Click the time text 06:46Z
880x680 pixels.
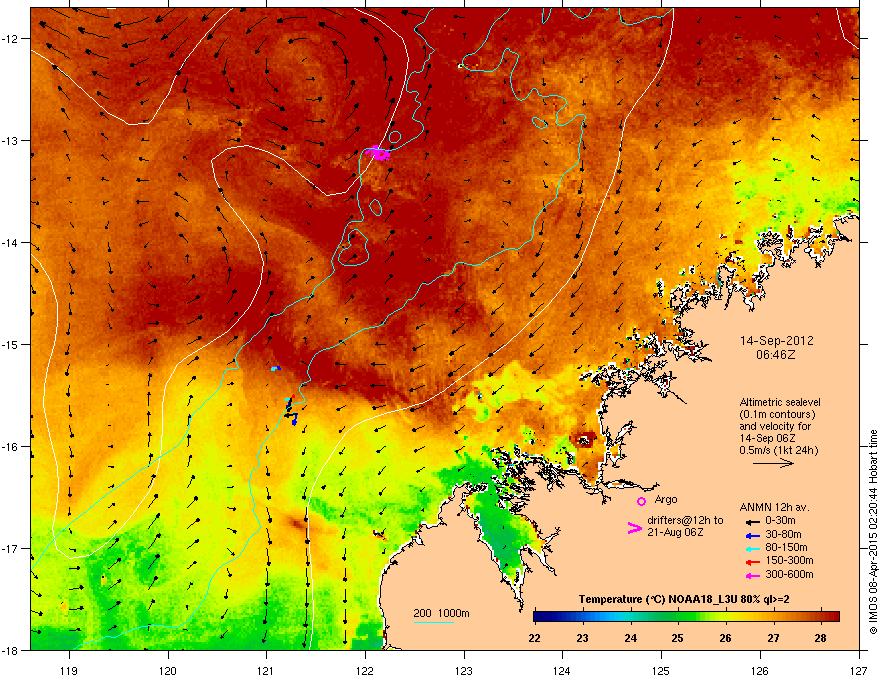point(776,355)
